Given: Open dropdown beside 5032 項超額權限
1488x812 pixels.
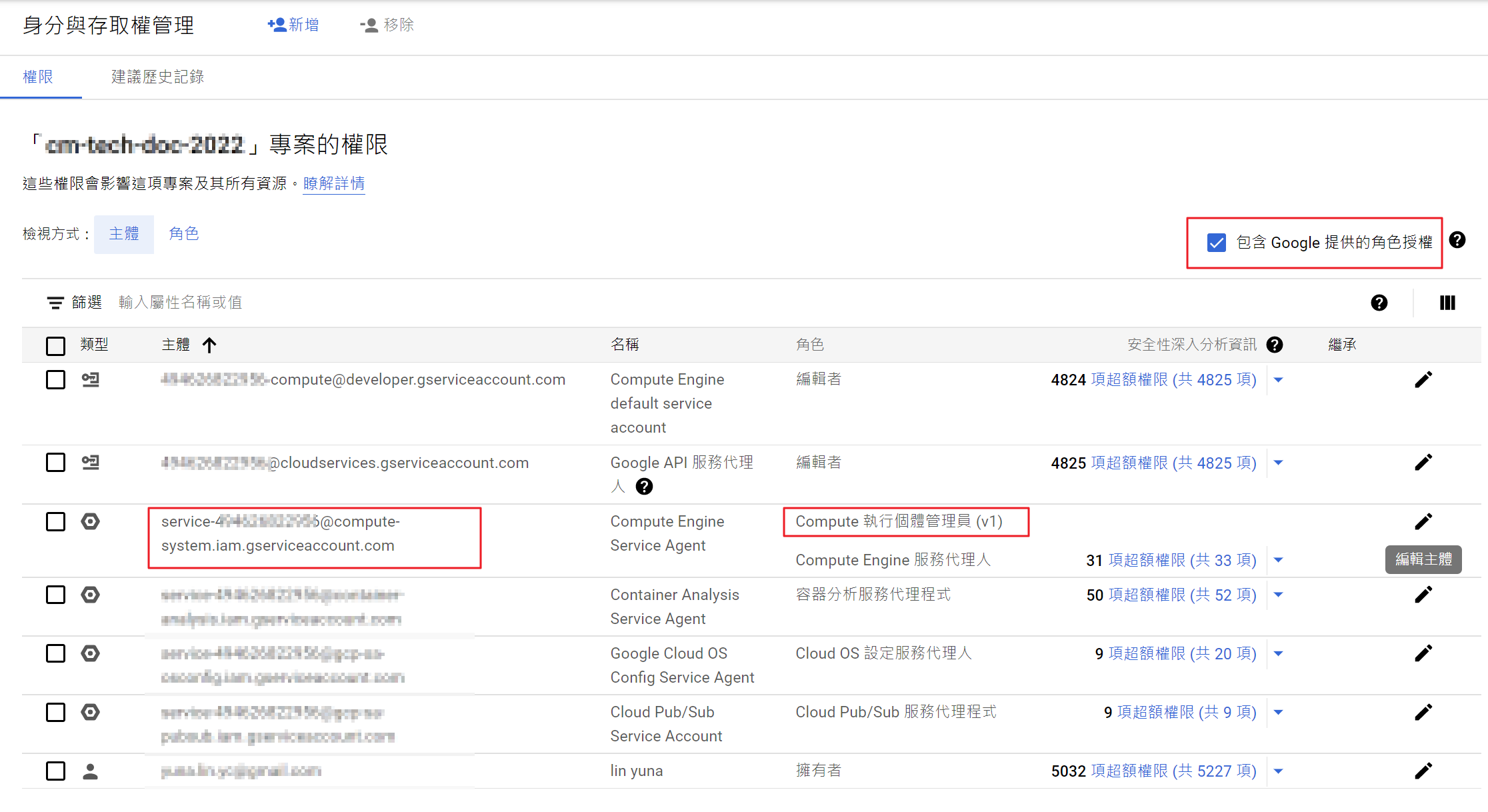Looking at the screenshot, I should click(x=1278, y=771).
